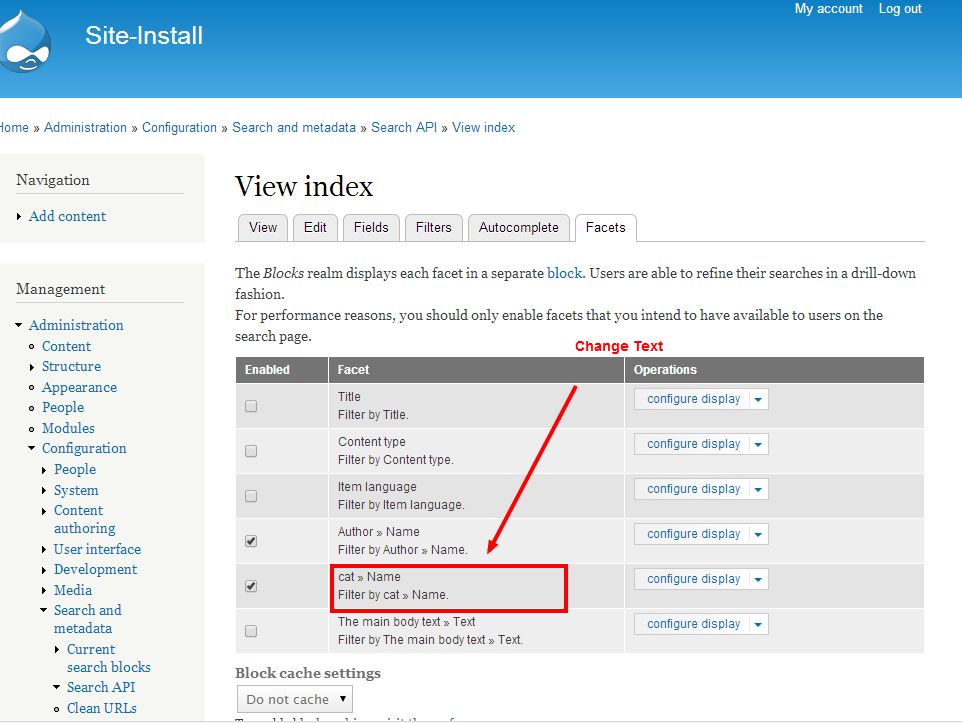
Task: Enable the Item language facet checkbox
Action: pos(251,496)
